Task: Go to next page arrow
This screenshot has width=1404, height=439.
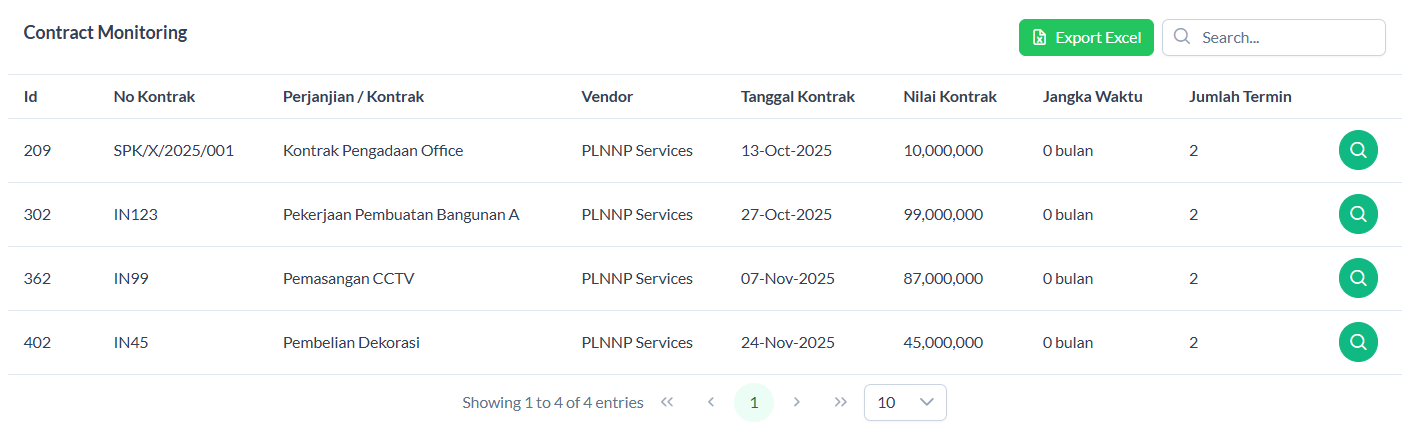Action: coord(797,402)
